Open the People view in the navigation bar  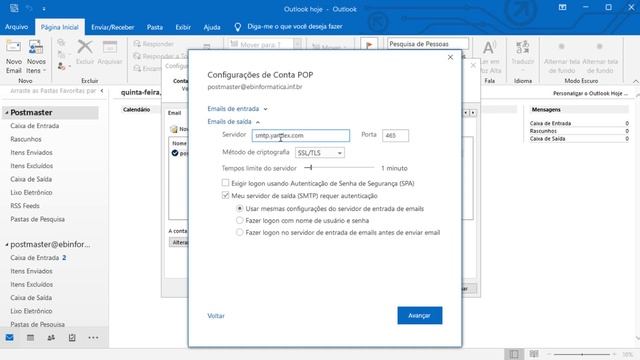(51, 338)
